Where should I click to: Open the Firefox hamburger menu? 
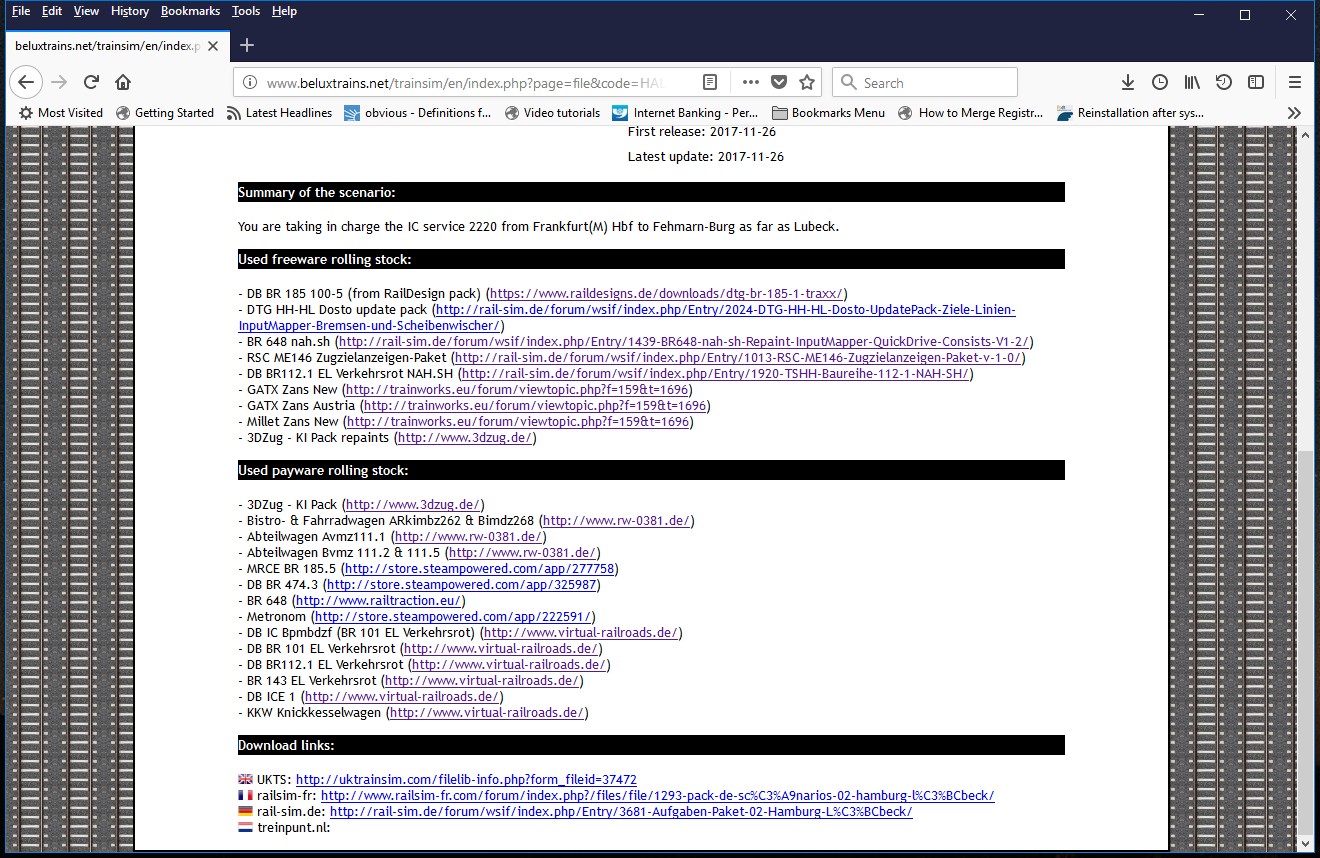coord(1295,82)
